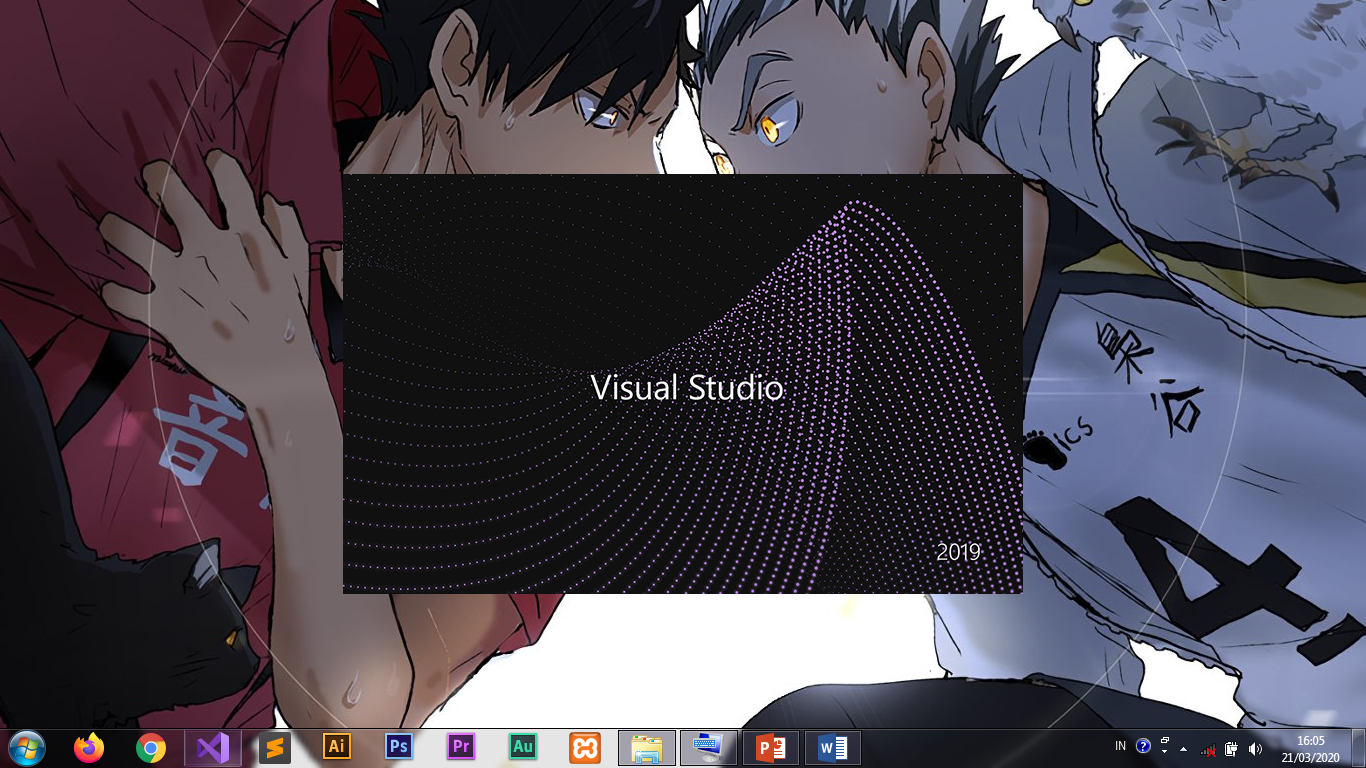The image size is (1366, 768).
Task: Open Adobe Illustrator from the taskbar
Action: point(337,747)
